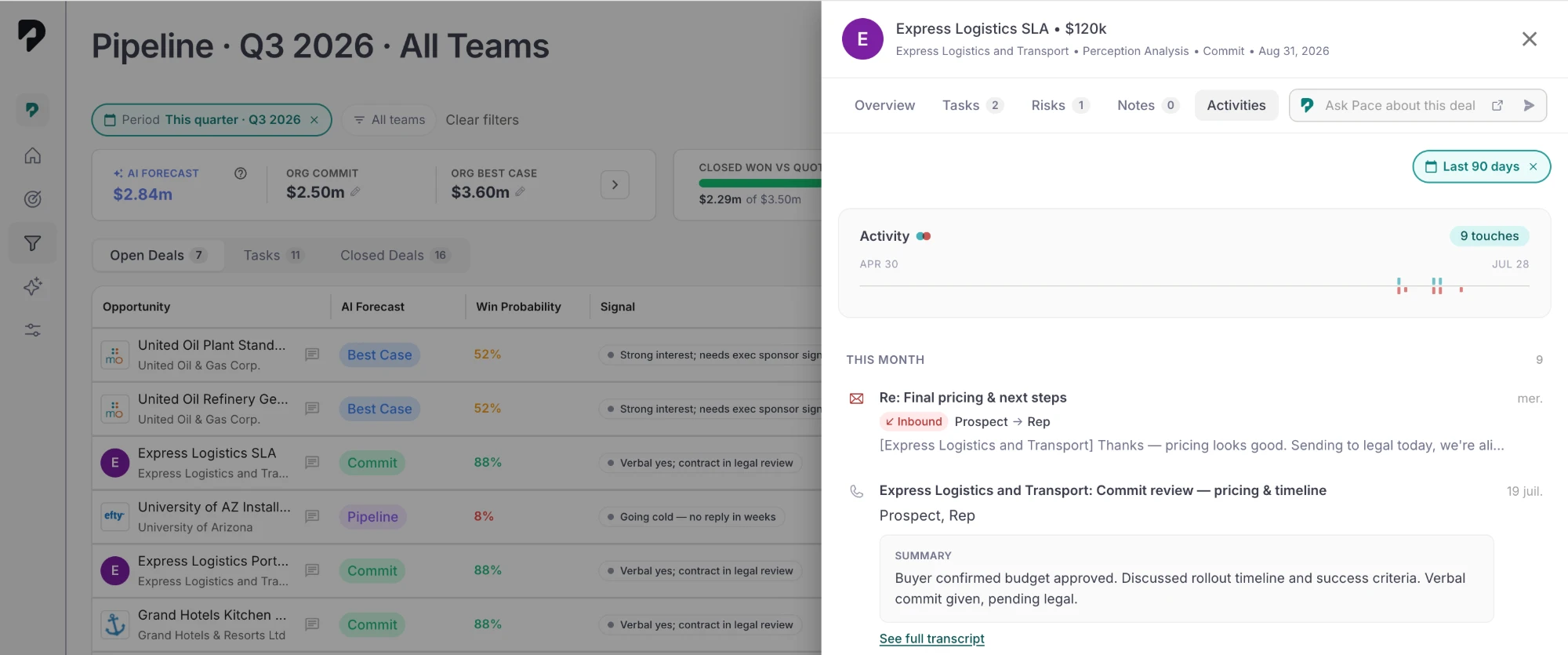Screen dimensions: 1568x655
Task: Edit the Org Best Case pencil icon
Action: pyautogui.click(x=520, y=192)
